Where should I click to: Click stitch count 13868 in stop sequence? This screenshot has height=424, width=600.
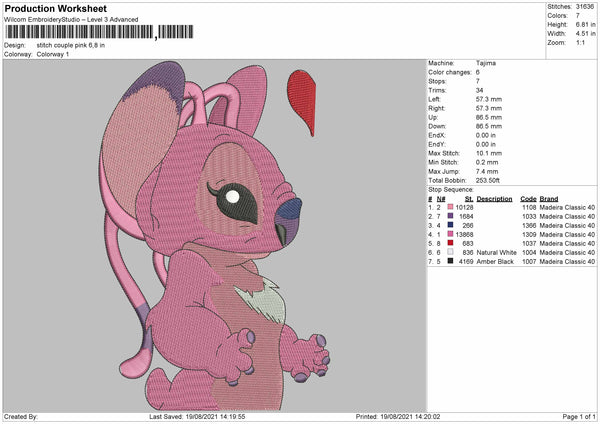tap(464, 235)
